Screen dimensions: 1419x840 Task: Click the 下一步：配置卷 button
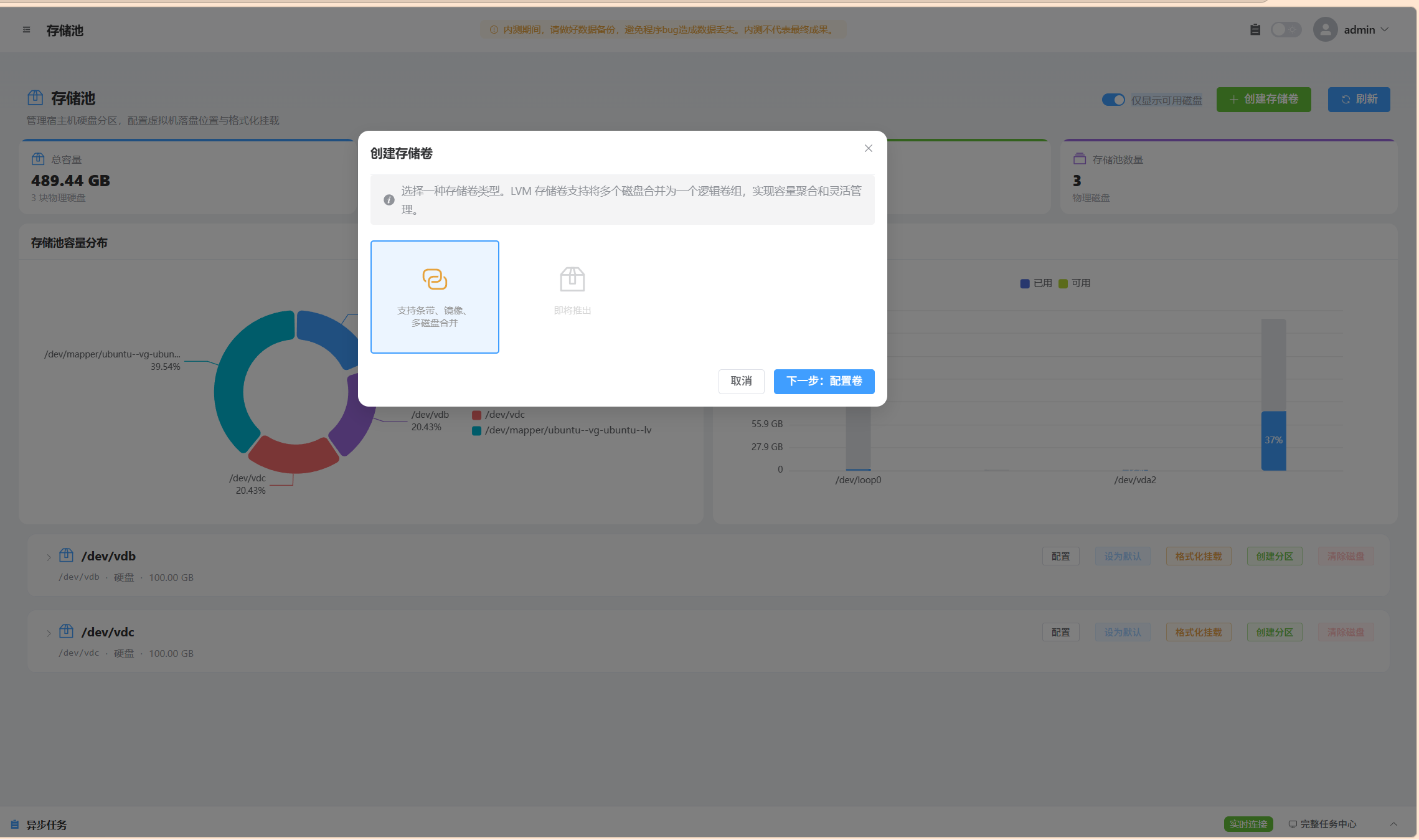coord(824,381)
